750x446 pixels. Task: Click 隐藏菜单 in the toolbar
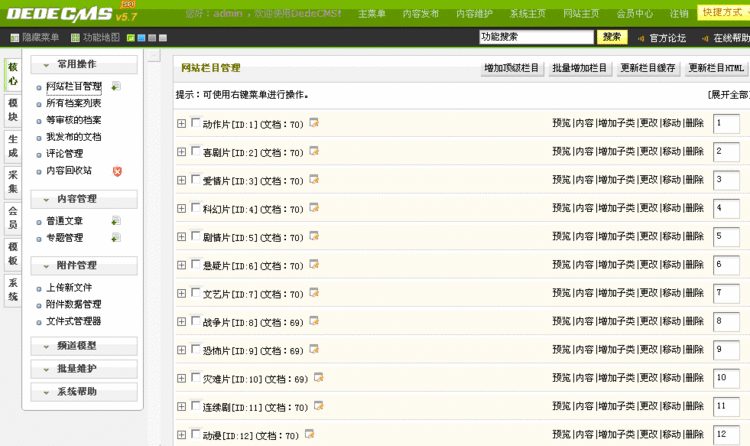pyautogui.click(x=35, y=37)
